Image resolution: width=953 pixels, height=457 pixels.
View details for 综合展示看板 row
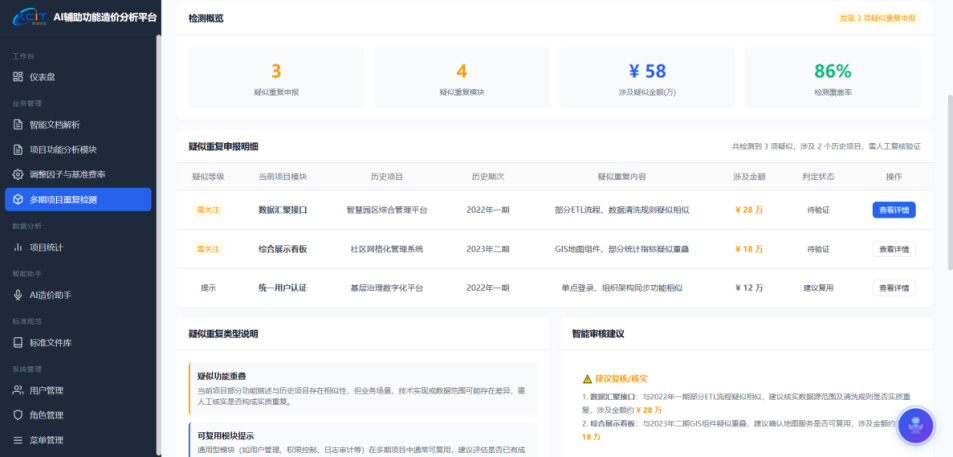[894, 249]
